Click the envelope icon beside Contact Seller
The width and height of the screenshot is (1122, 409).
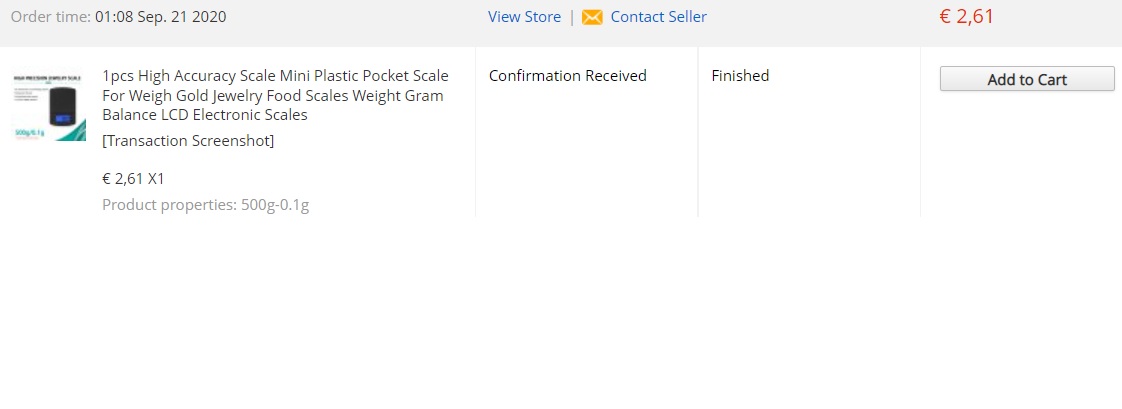tap(592, 17)
